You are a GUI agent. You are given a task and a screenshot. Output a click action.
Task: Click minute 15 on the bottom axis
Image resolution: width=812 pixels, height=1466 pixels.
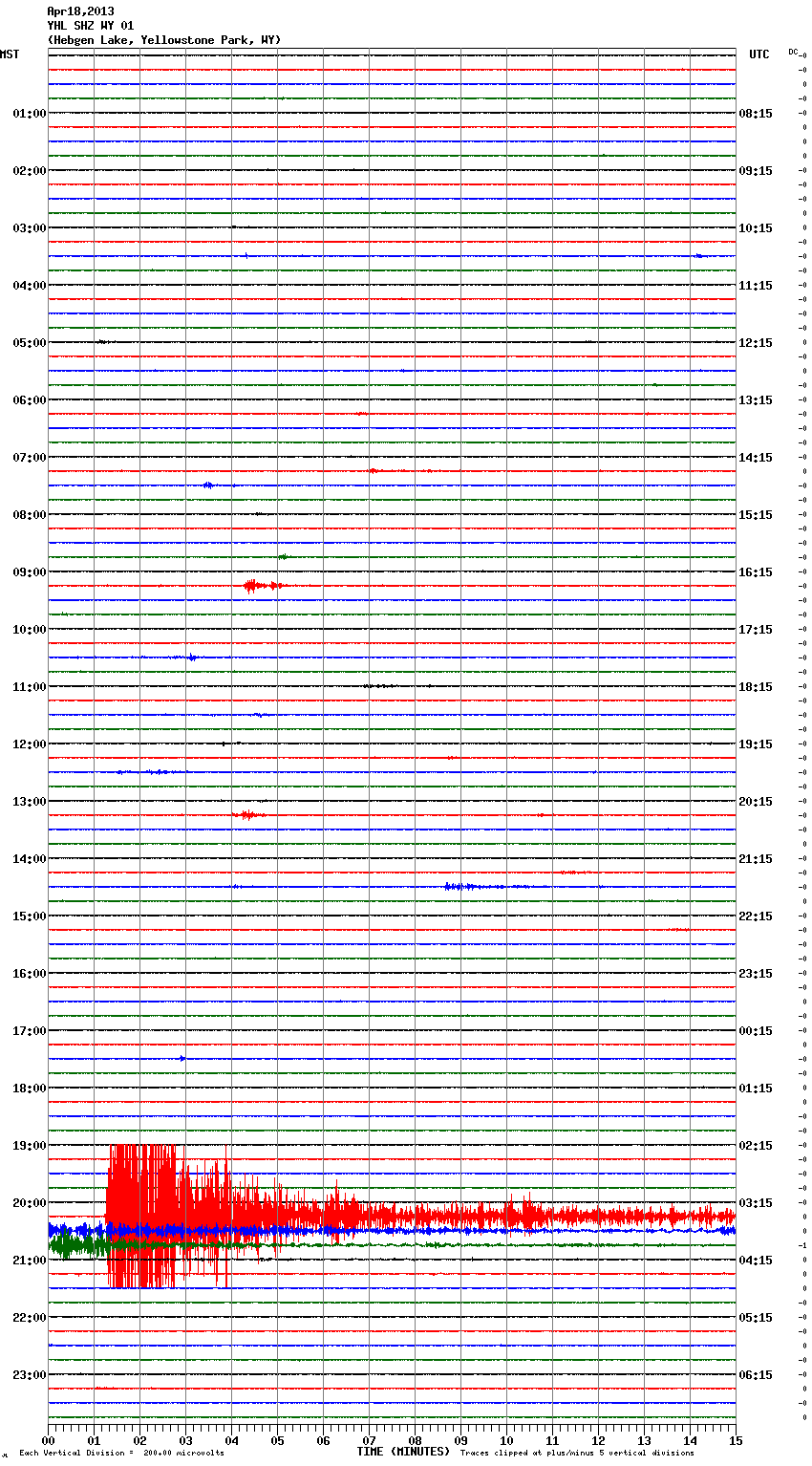pos(736,1440)
